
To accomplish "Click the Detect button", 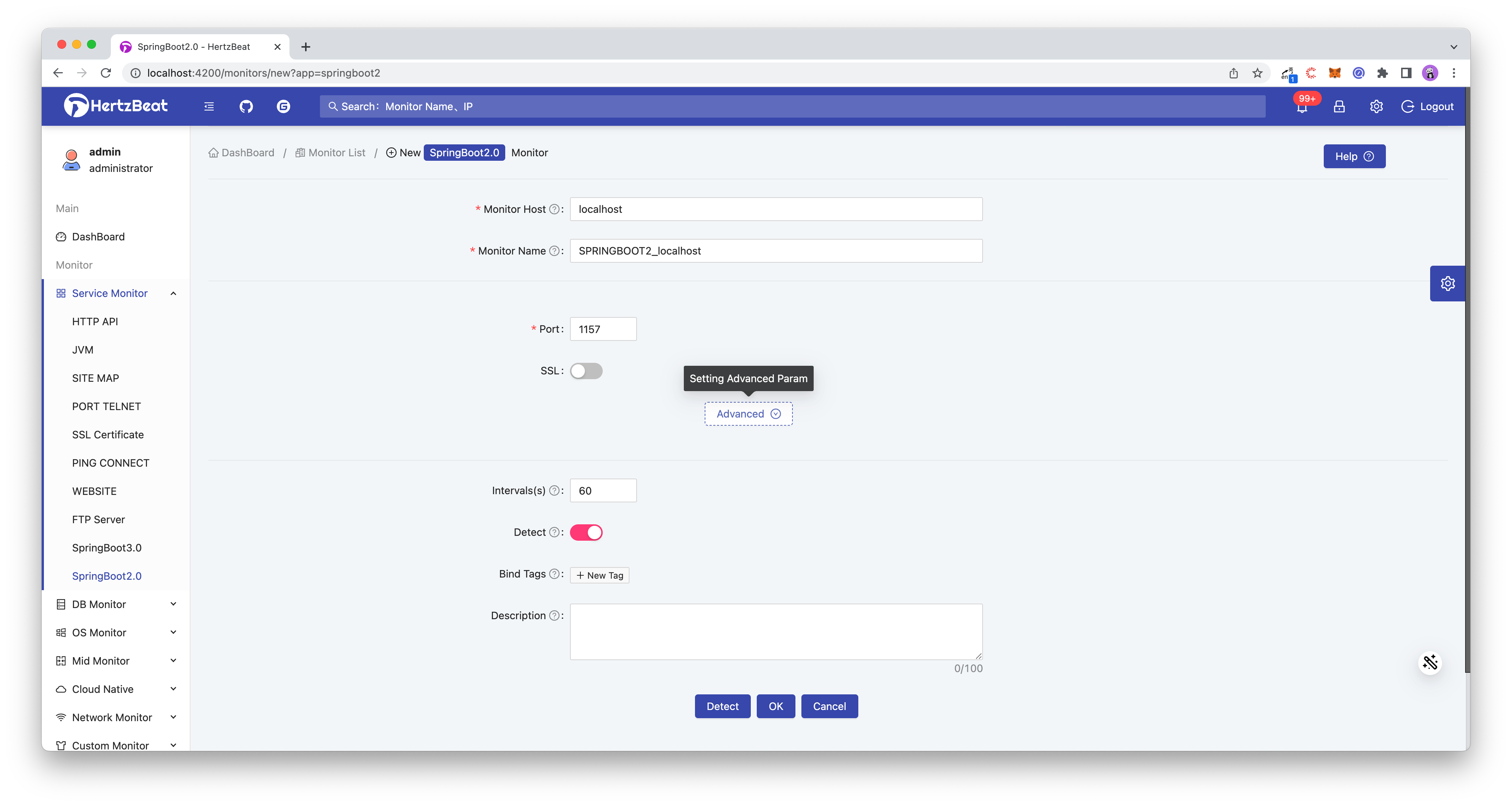I will click(x=722, y=706).
